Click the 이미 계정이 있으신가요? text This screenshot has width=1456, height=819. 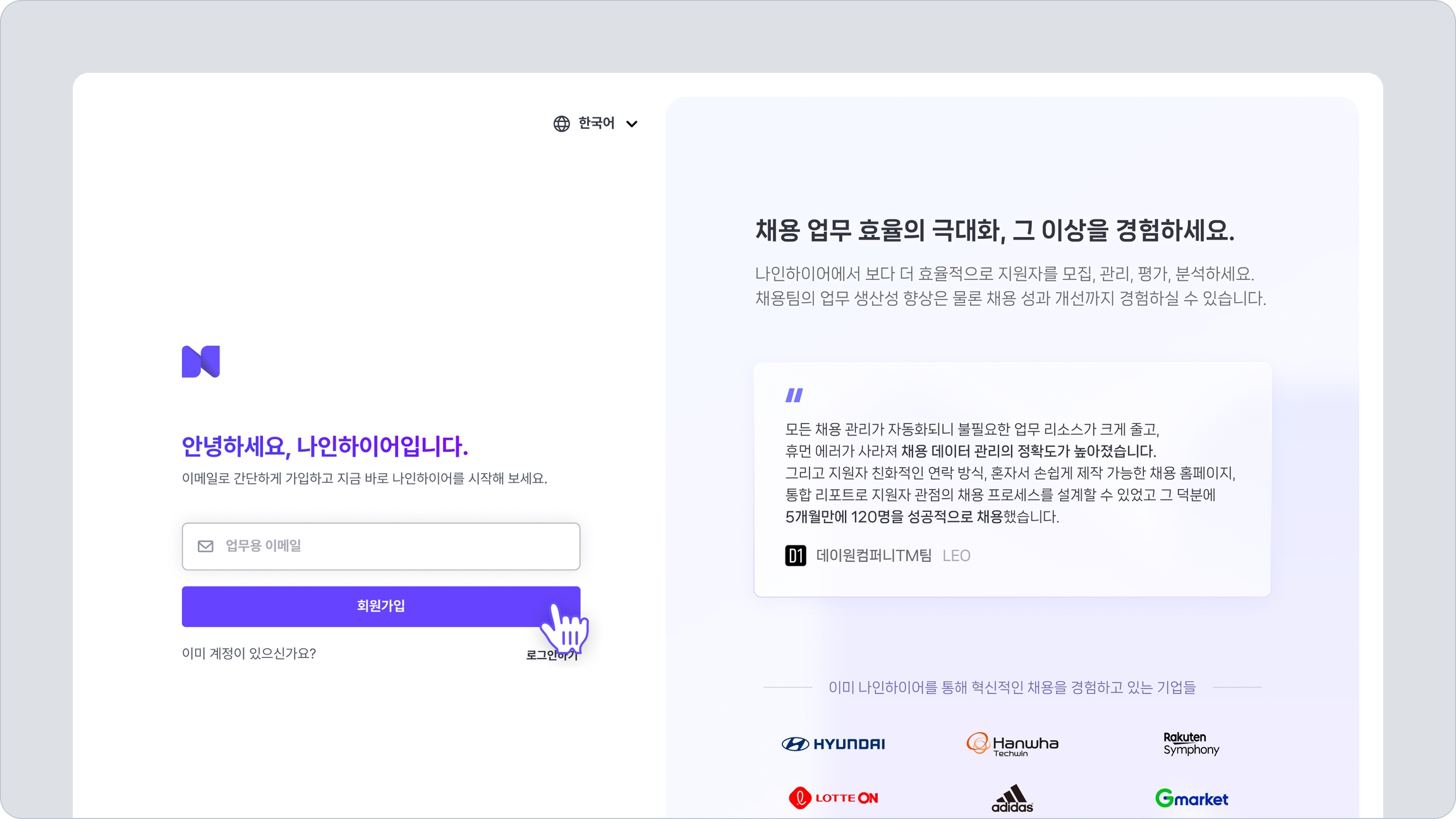pyautogui.click(x=249, y=653)
